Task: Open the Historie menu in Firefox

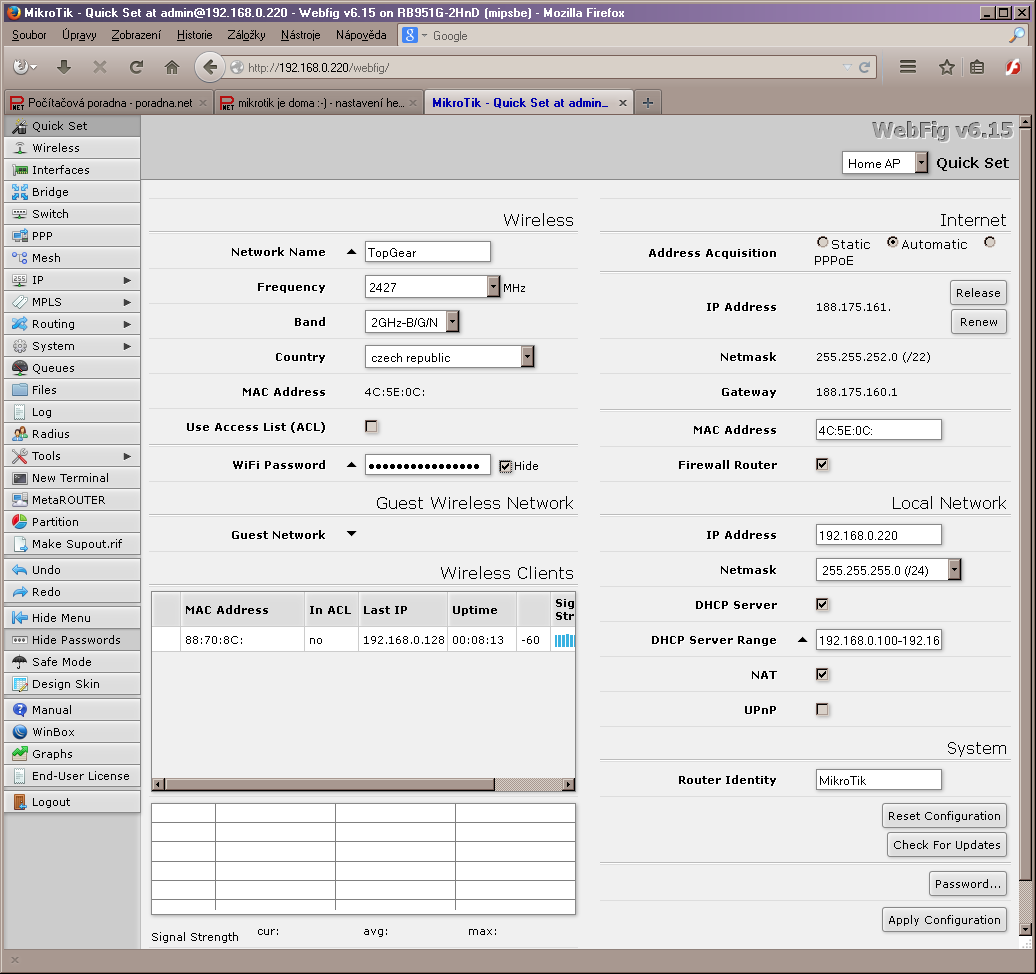Action: coord(194,35)
